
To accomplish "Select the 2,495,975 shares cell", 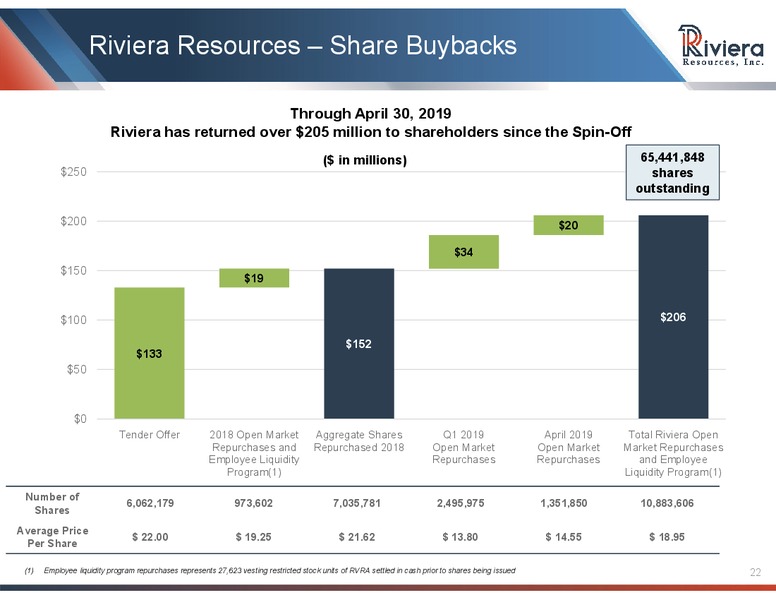I will [460, 503].
